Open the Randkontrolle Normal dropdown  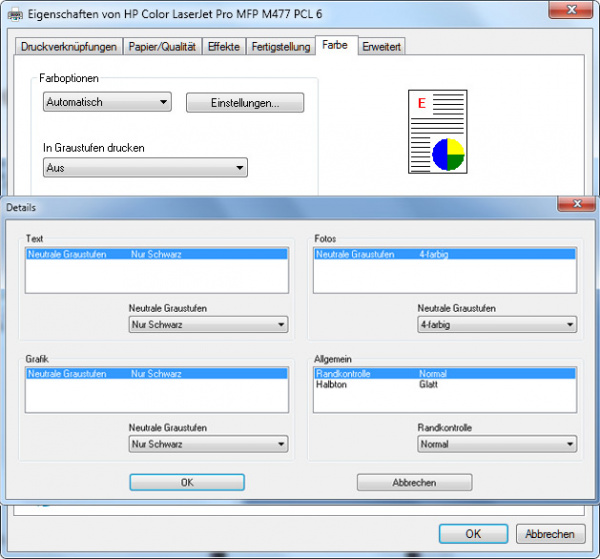[497, 444]
